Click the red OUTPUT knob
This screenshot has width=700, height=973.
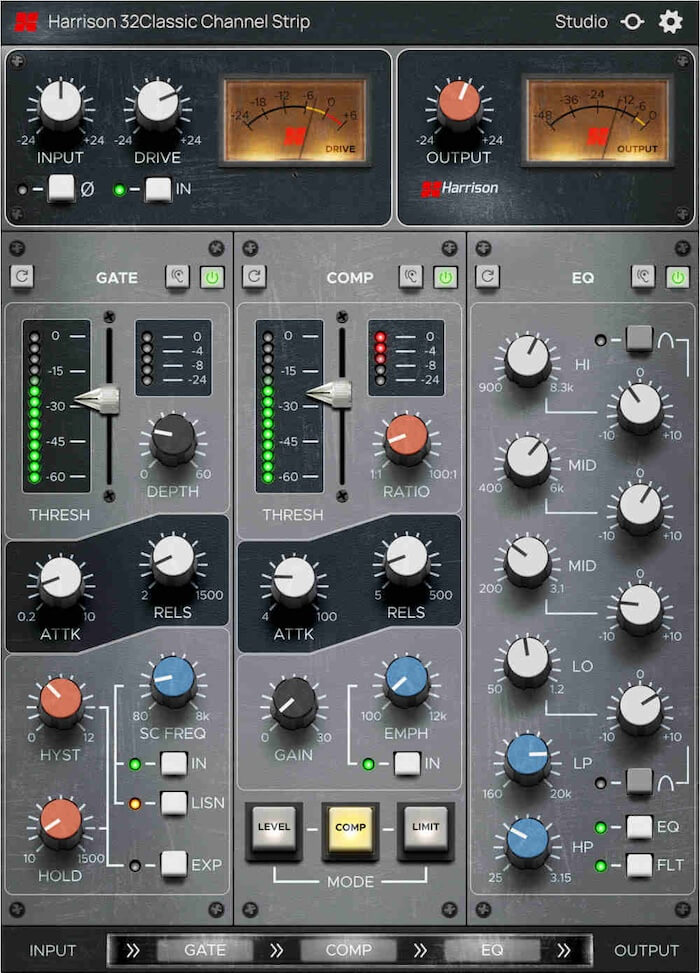458,105
